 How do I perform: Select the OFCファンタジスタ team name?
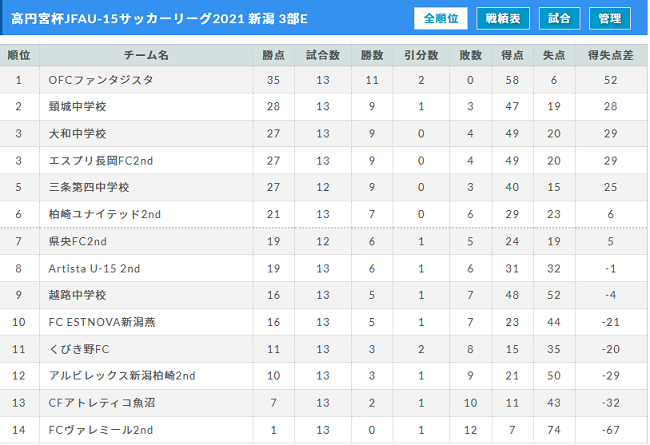point(101,80)
